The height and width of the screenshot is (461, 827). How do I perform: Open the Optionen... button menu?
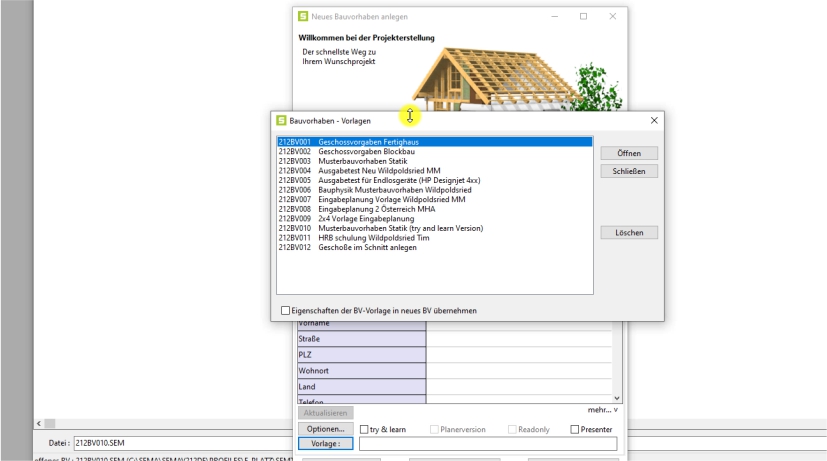[x=325, y=429]
